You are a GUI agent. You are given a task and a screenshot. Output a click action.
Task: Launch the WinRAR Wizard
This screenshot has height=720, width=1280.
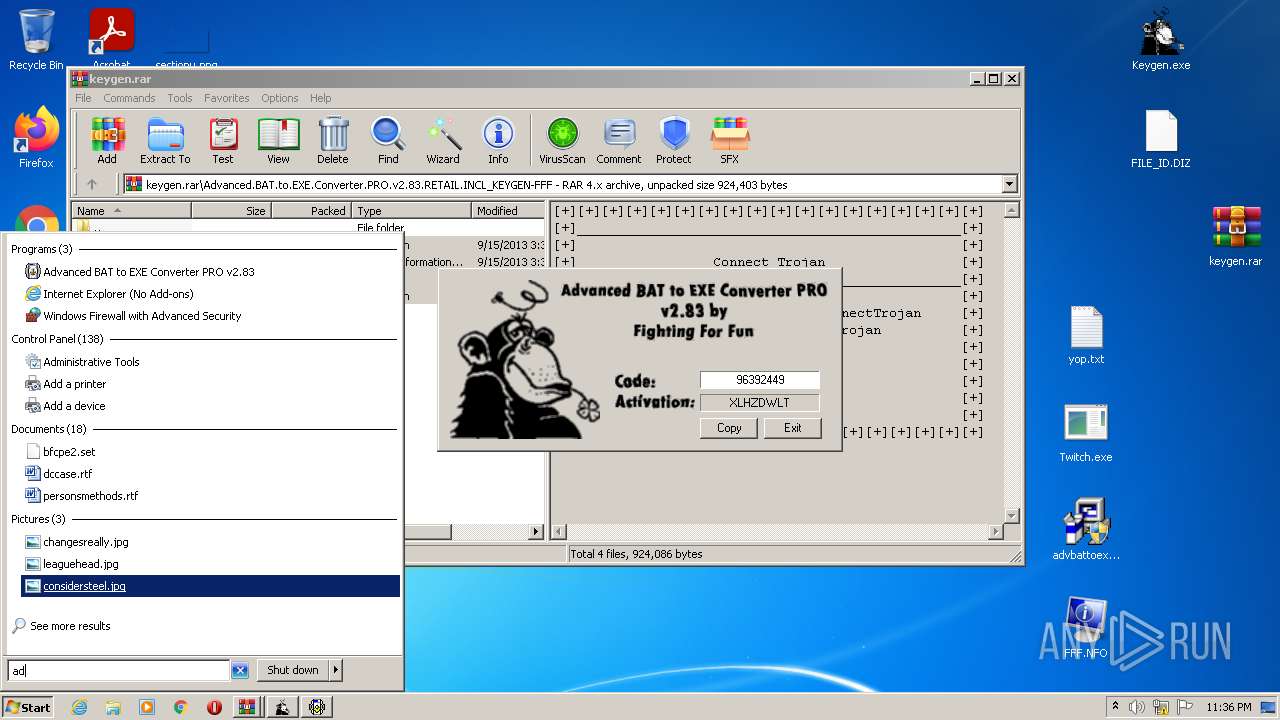443,141
